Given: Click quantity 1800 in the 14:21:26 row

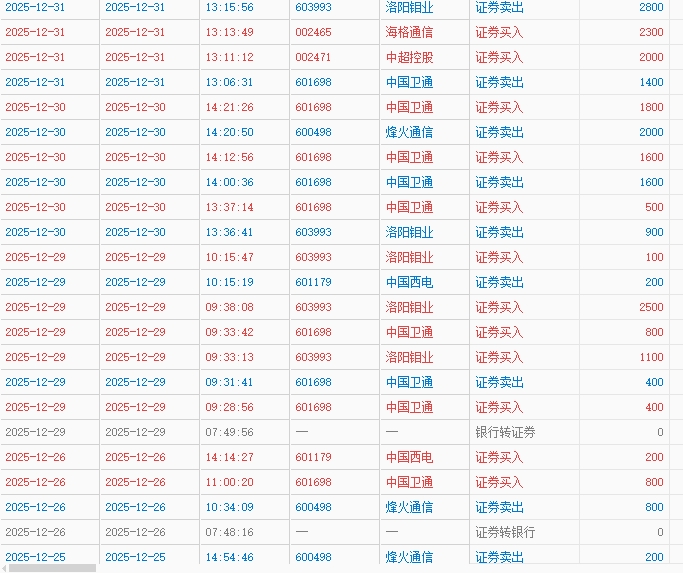Looking at the screenshot, I should 651,107.
